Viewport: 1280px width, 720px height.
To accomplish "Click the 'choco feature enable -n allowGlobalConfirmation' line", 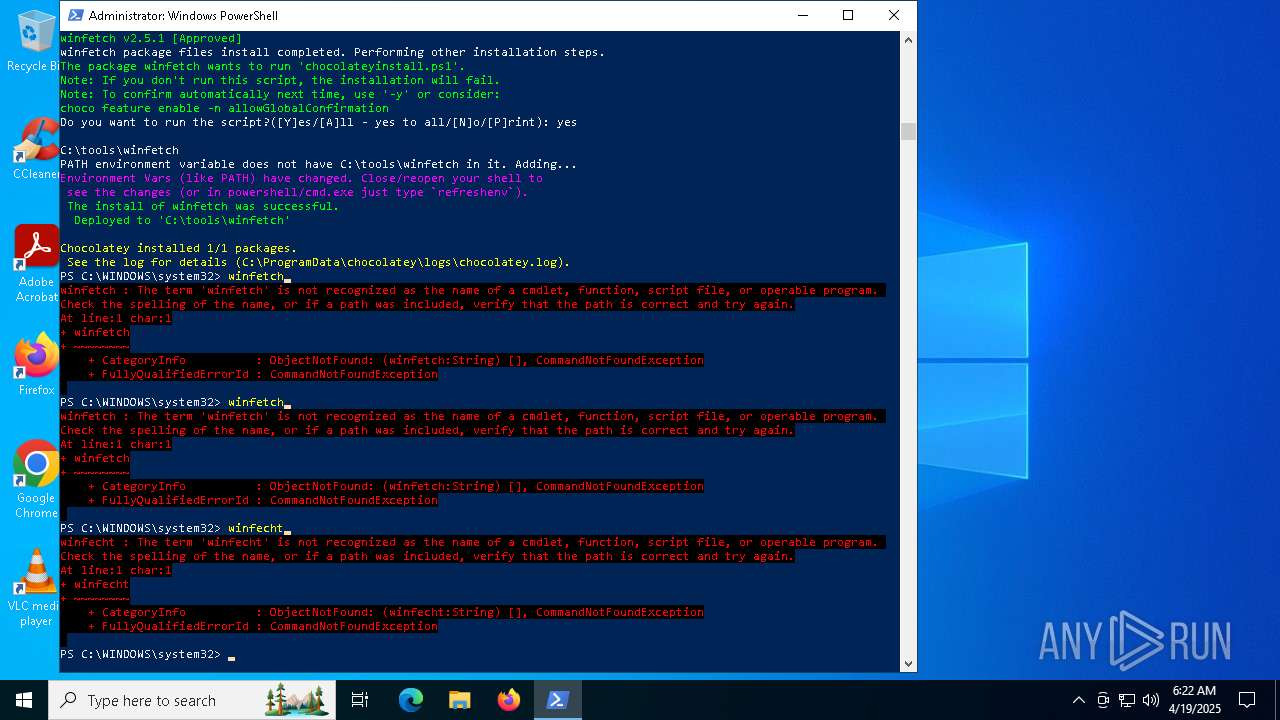I will (224, 108).
